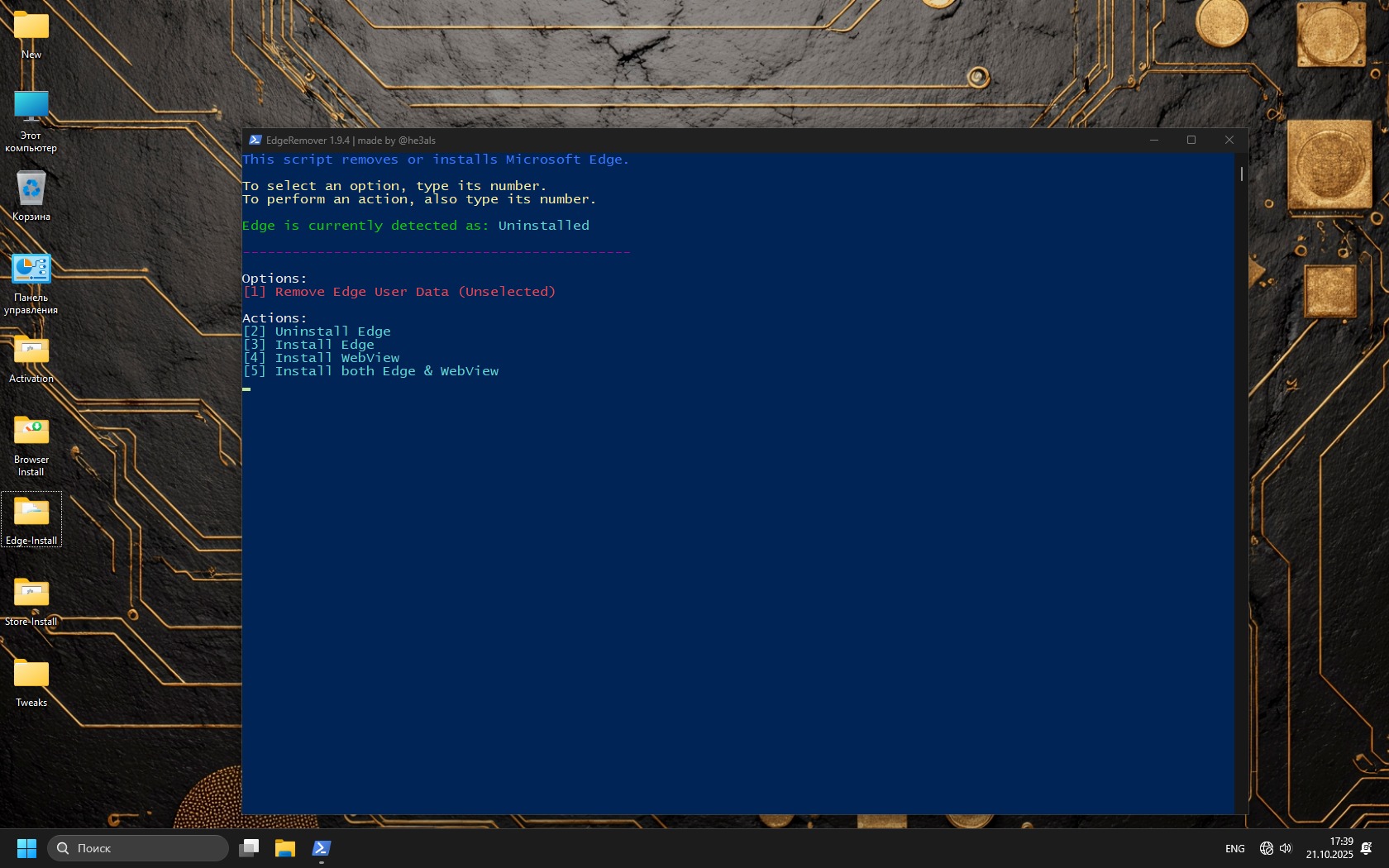Screen dimensions: 1389x868
Task: Select the Store-Install folder icon
Action: click(31, 601)
